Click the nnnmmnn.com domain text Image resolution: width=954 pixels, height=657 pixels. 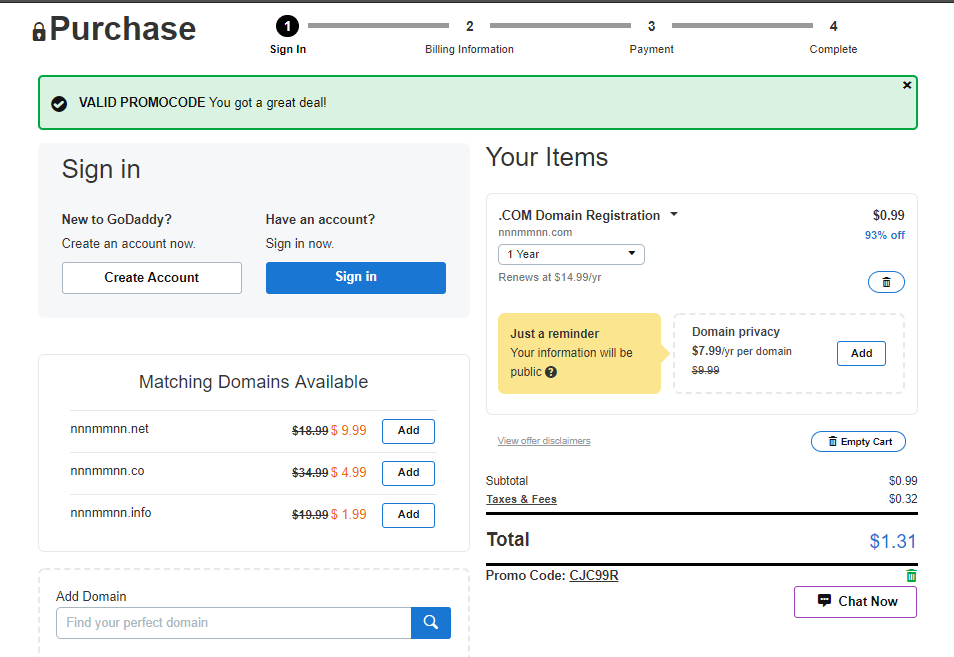tap(535, 232)
